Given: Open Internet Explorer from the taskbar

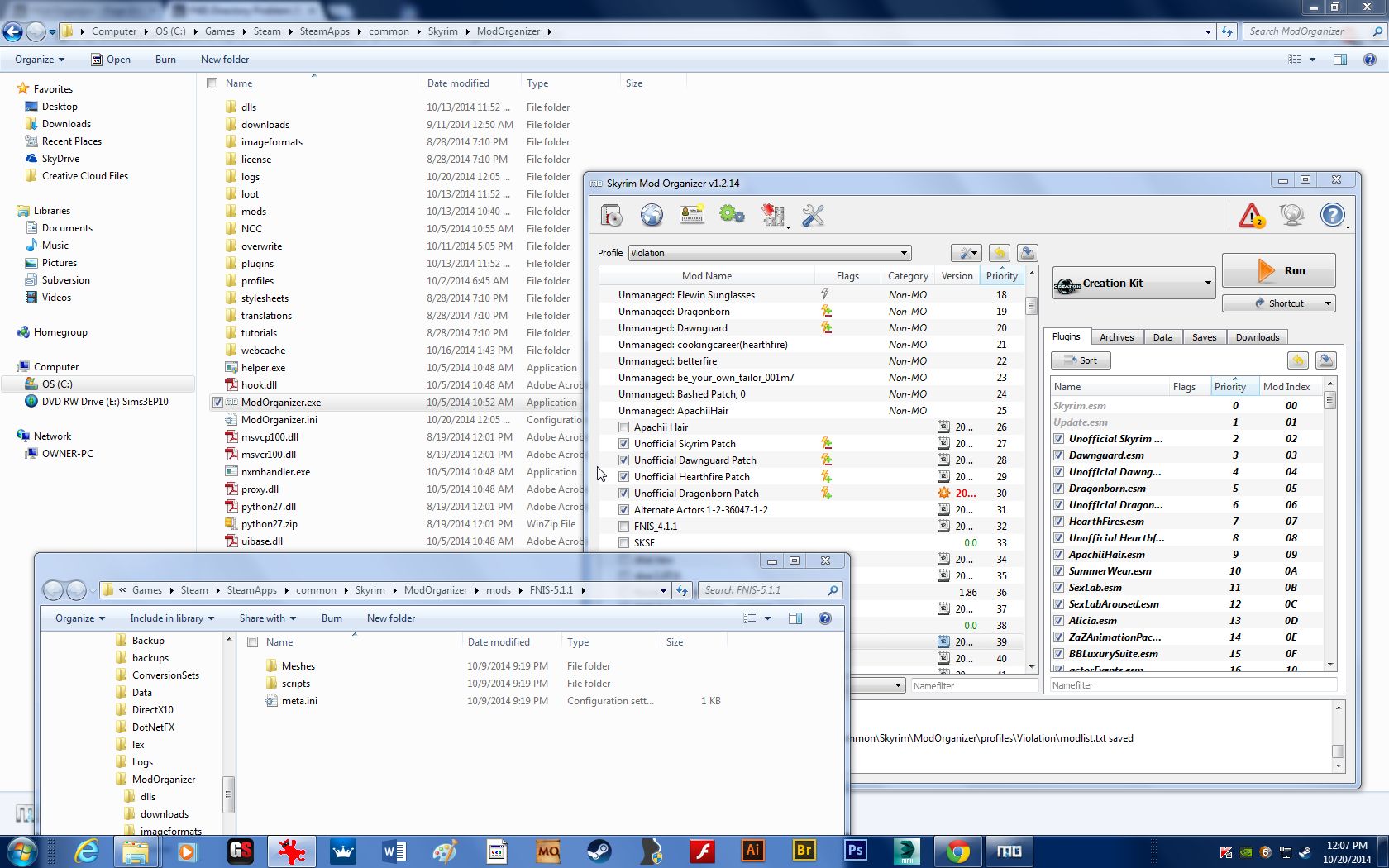Looking at the screenshot, I should [x=86, y=851].
